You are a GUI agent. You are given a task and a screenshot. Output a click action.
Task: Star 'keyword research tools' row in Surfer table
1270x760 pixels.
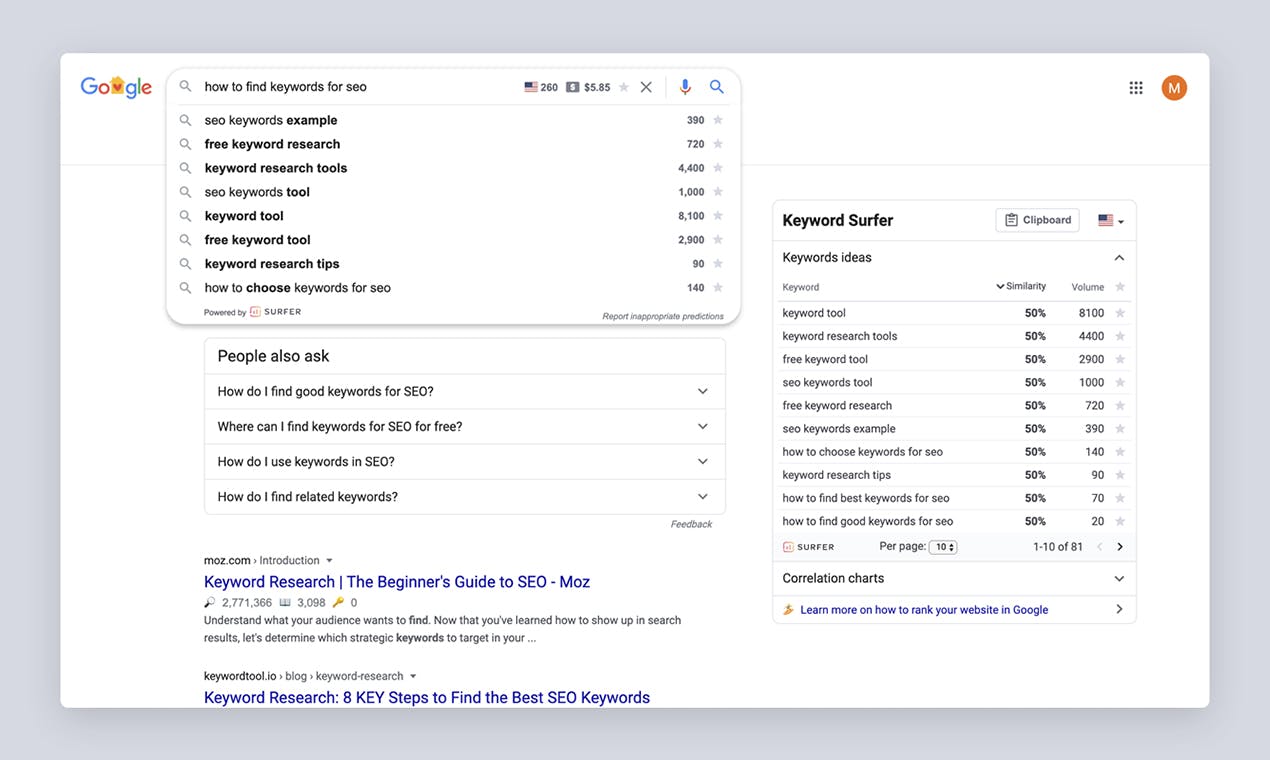tap(1120, 336)
